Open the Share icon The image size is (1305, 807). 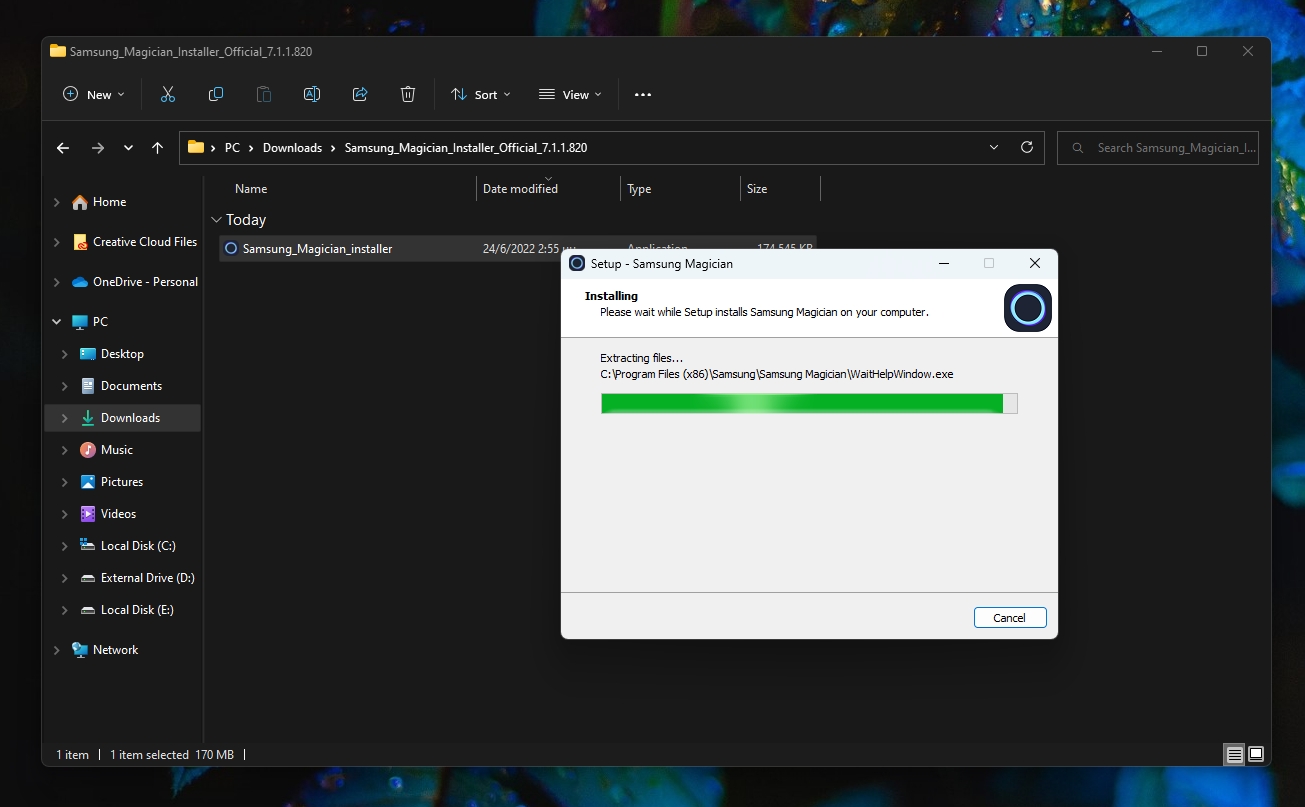coord(359,94)
